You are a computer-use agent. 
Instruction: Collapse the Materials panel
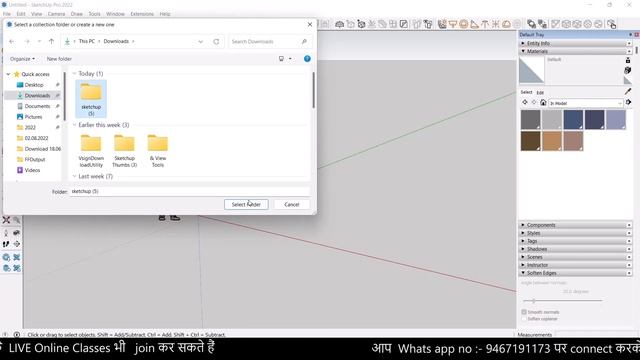point(576,51)
